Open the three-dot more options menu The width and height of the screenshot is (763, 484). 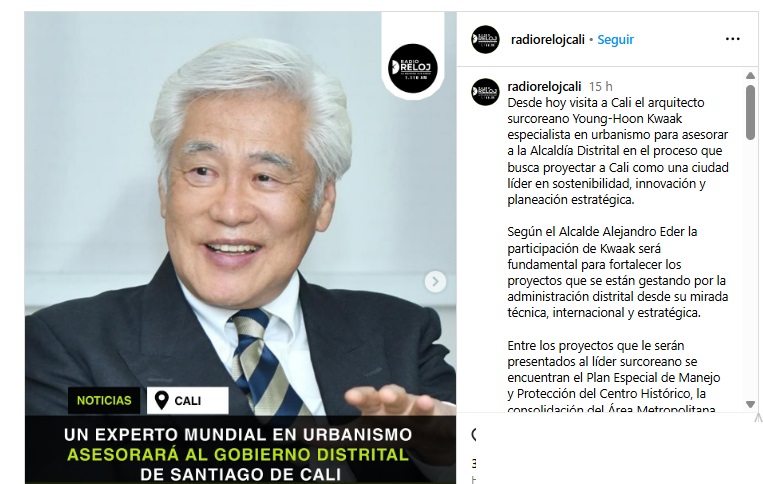(x=732, y=39)
